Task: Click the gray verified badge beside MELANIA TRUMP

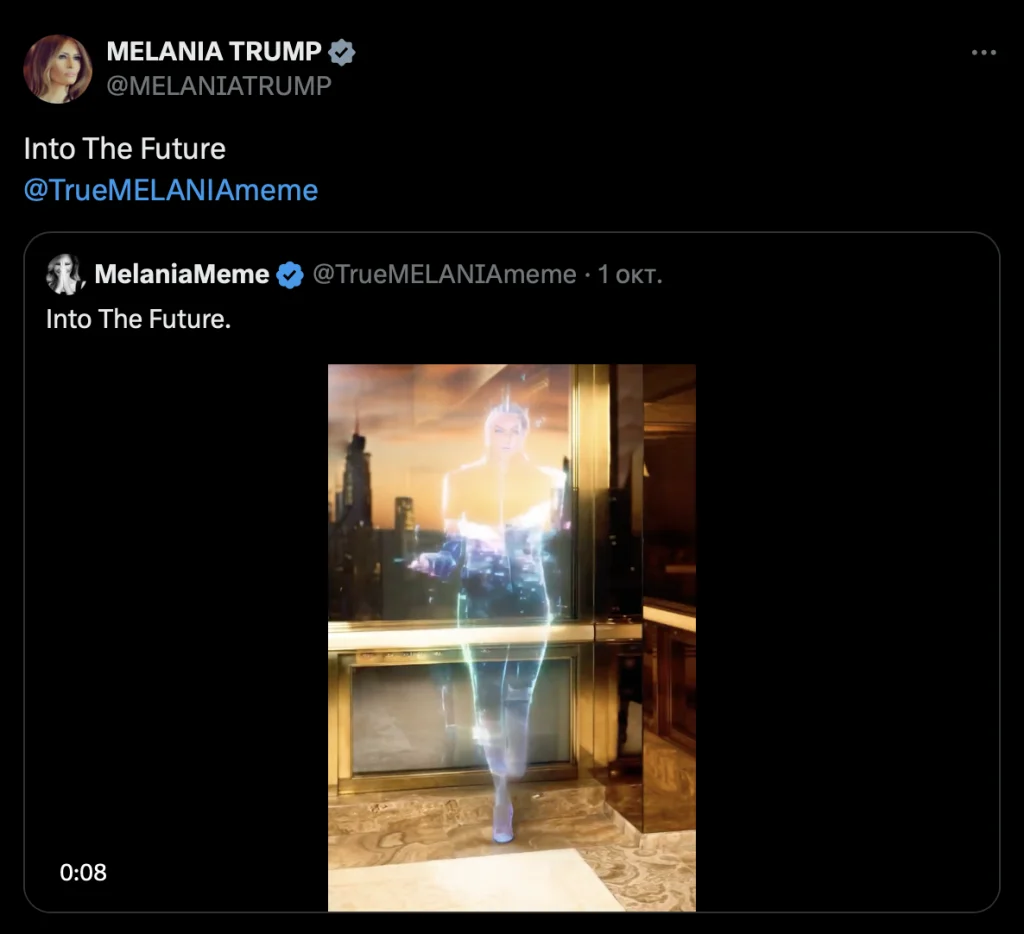Action: point(342,53)
